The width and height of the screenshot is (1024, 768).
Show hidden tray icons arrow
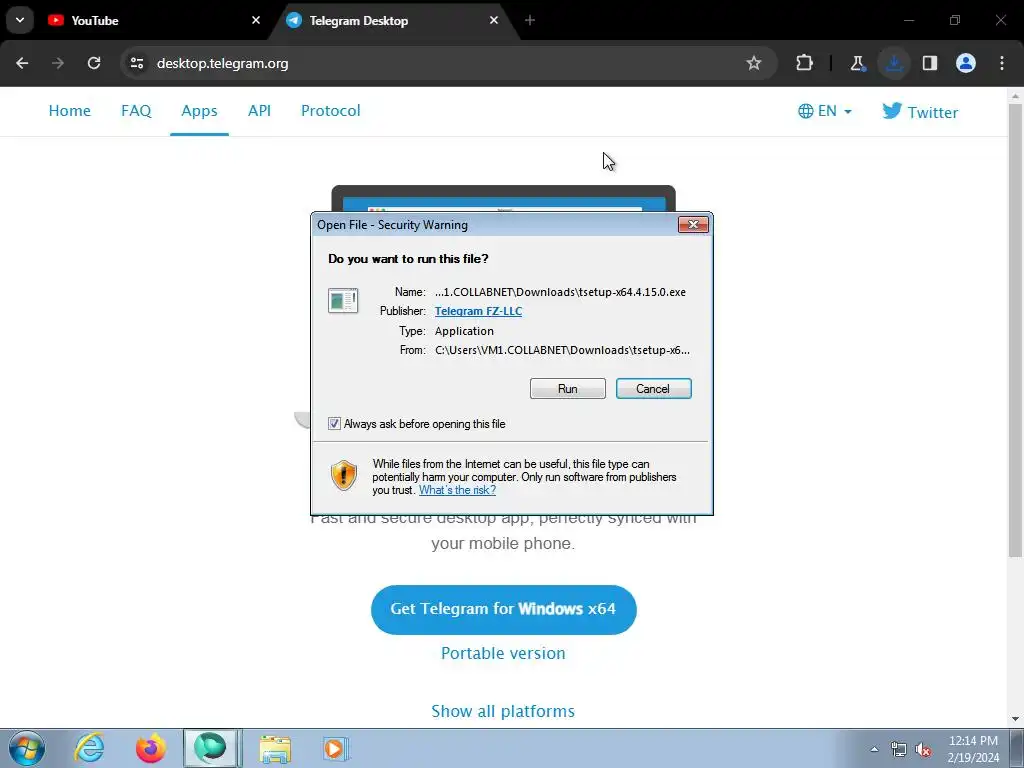pos(874,749)
